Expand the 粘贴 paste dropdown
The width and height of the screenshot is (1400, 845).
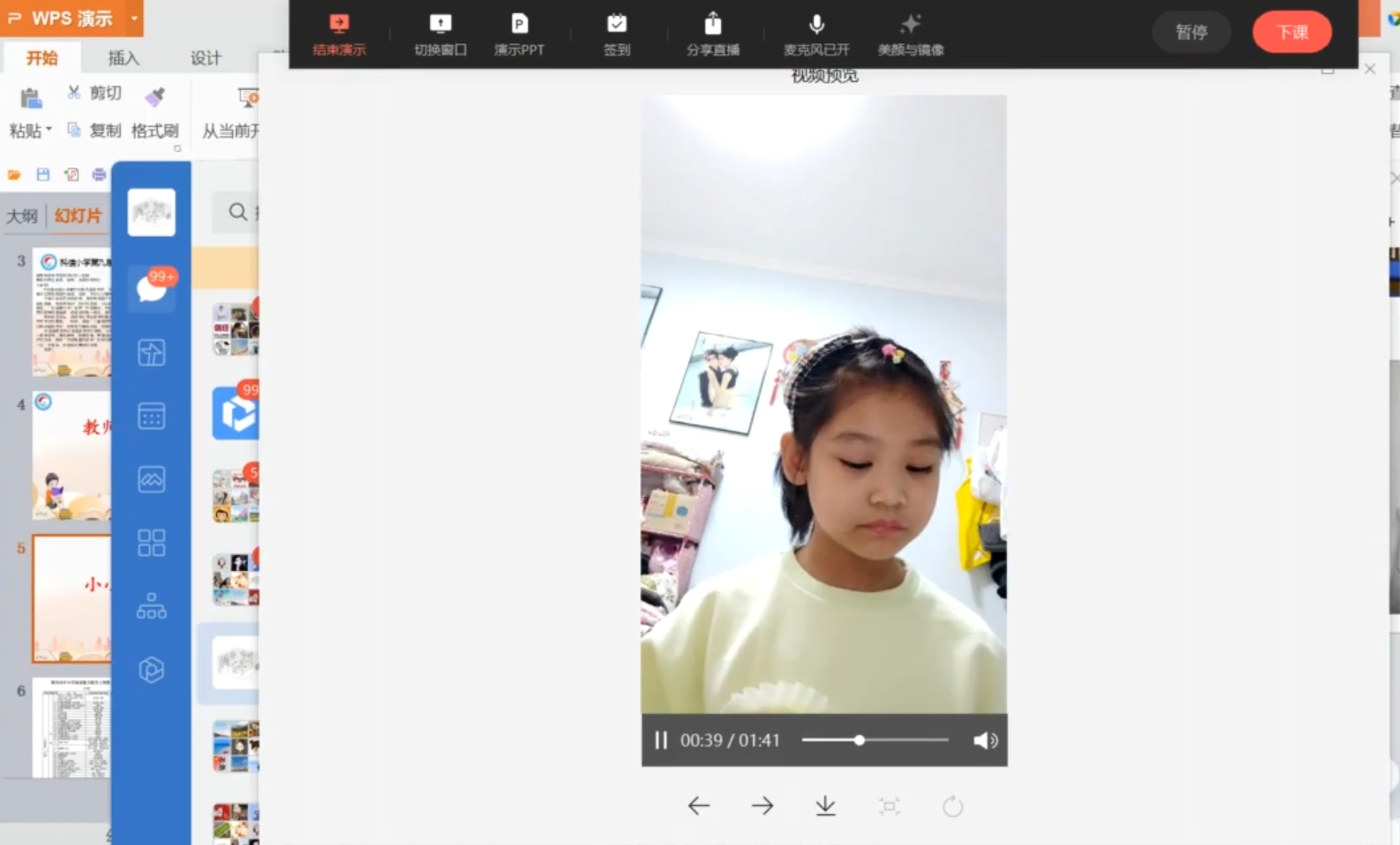tap(48, 130)
